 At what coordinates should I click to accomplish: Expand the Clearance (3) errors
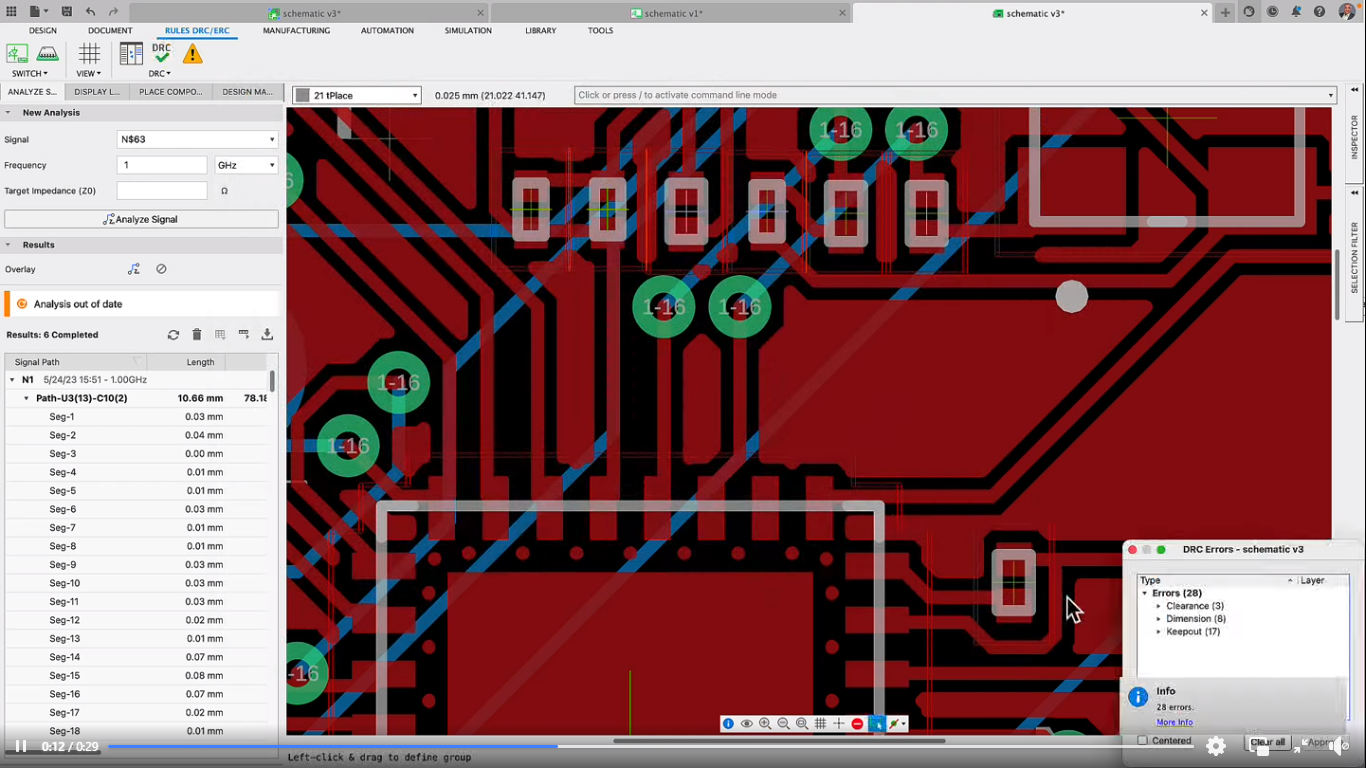1159,606
